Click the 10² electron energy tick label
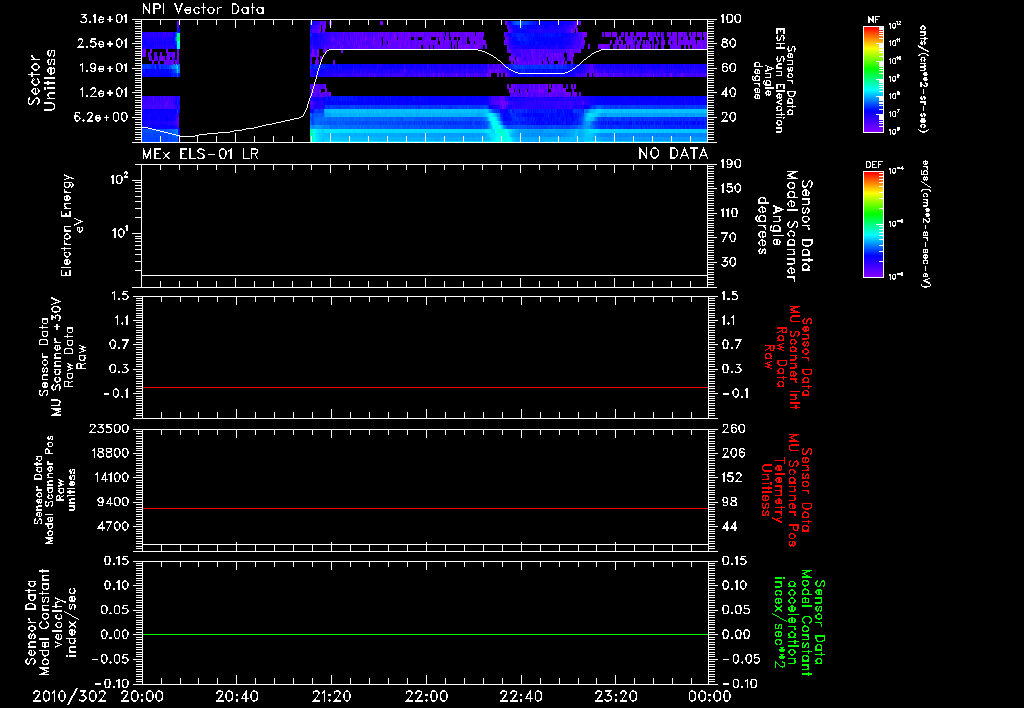 [x=119, y=179]
